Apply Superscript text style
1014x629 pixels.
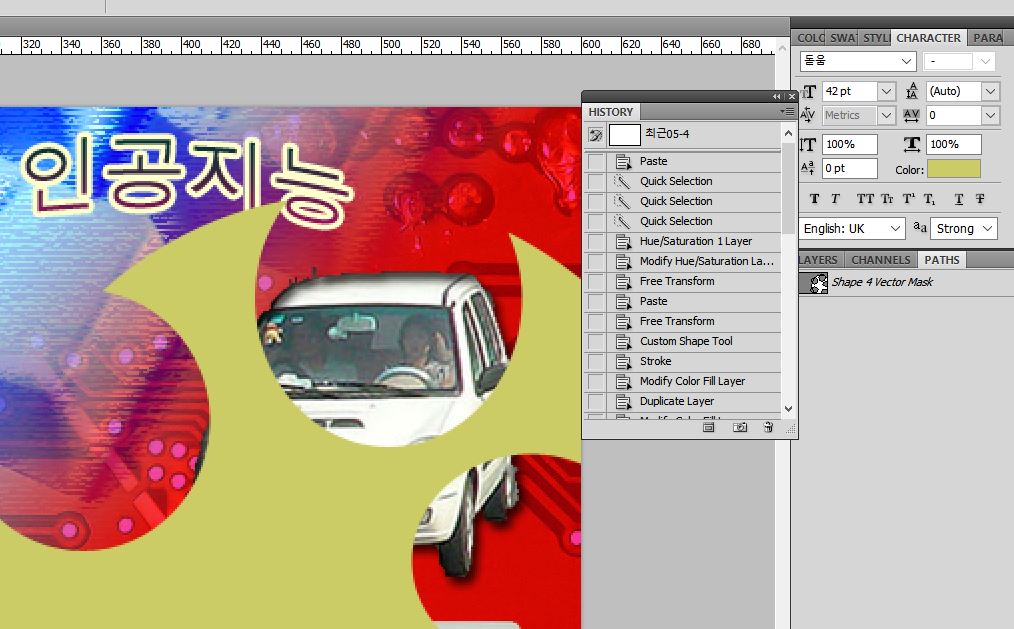[909, 199]
